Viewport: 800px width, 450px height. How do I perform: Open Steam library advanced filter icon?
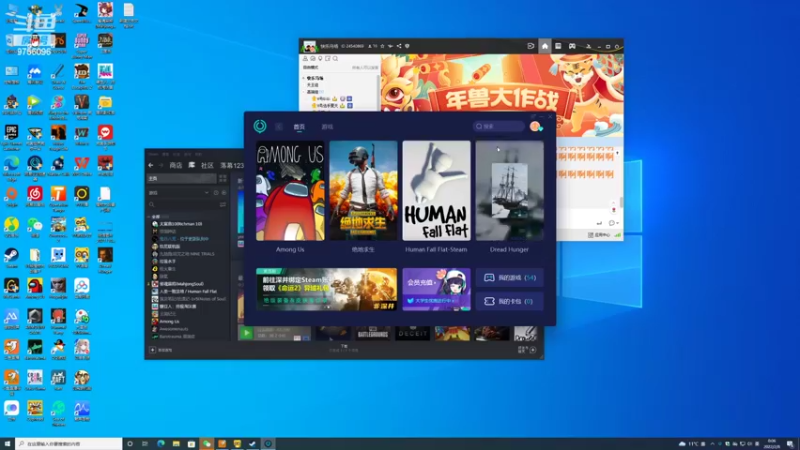pos(223,204)
